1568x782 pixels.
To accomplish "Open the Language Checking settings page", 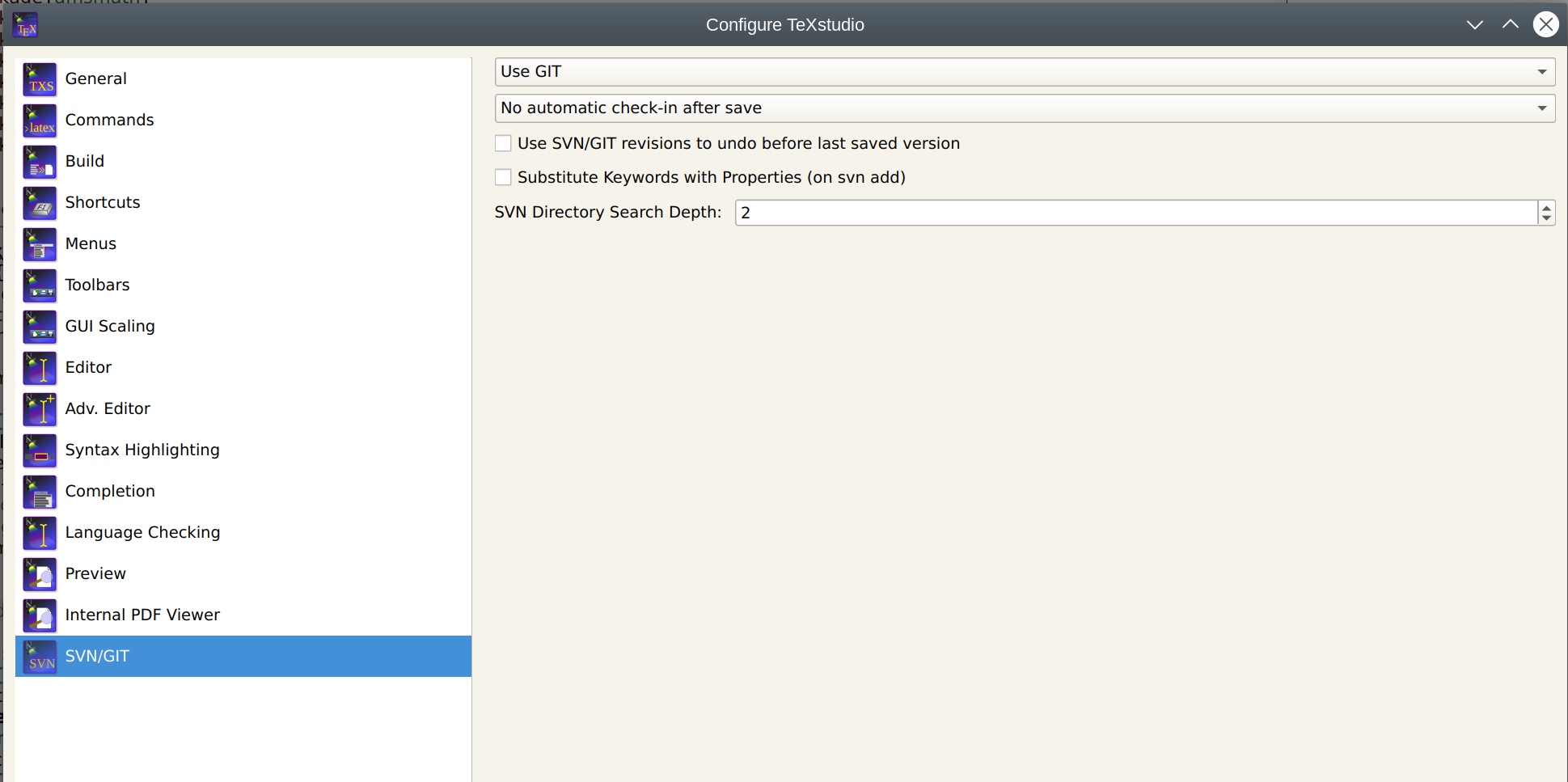I will (x=142, y=532).
